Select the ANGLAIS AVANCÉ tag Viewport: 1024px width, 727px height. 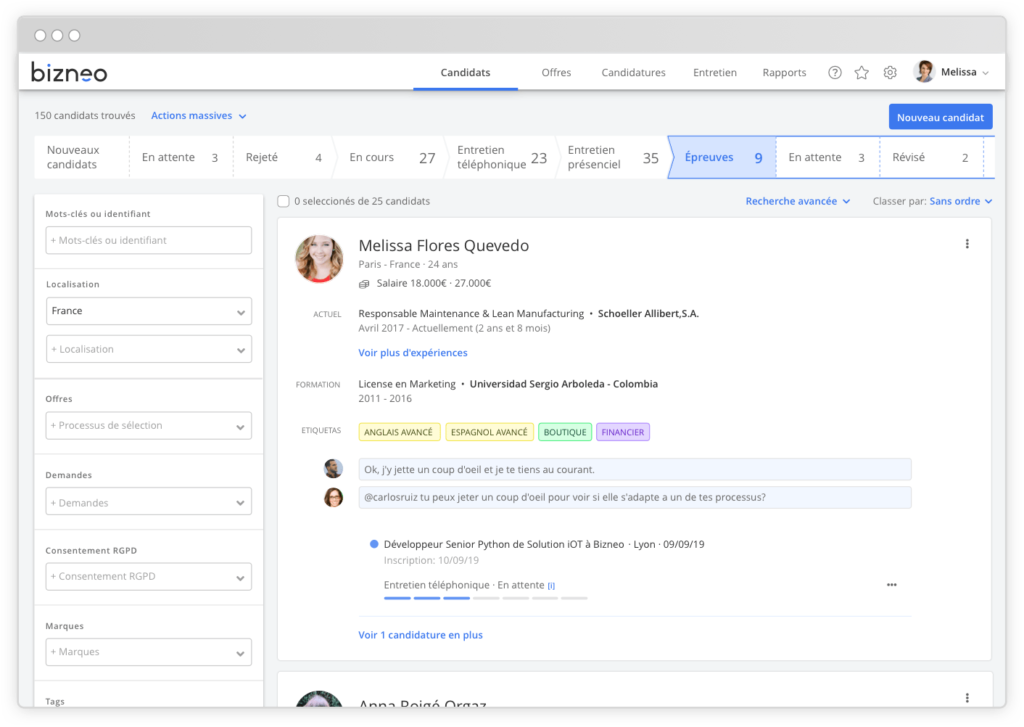[x=400, y=432]
